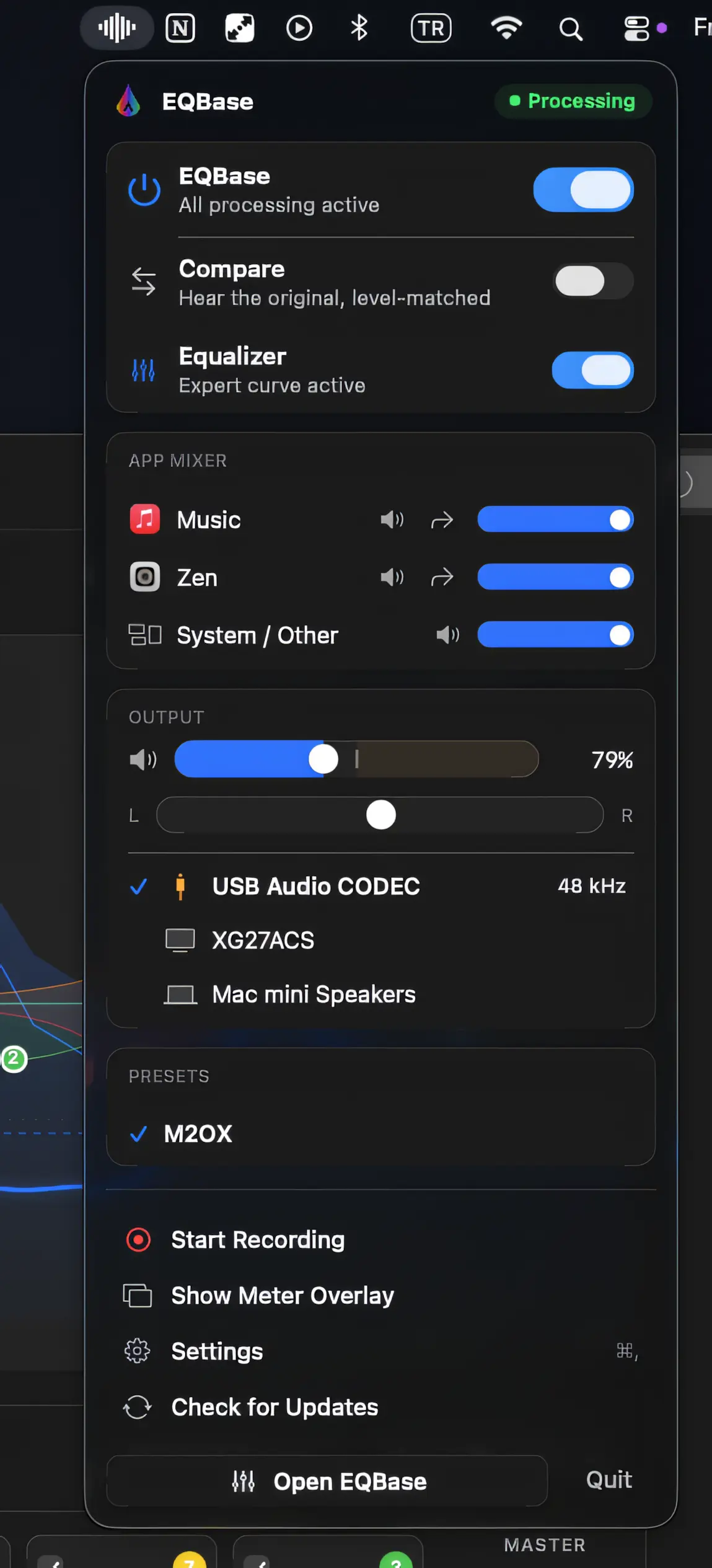Click the output volume speaker icon
Image resolution: width=712 pixels, height=1568 pixels.
(x=143, y=759)
